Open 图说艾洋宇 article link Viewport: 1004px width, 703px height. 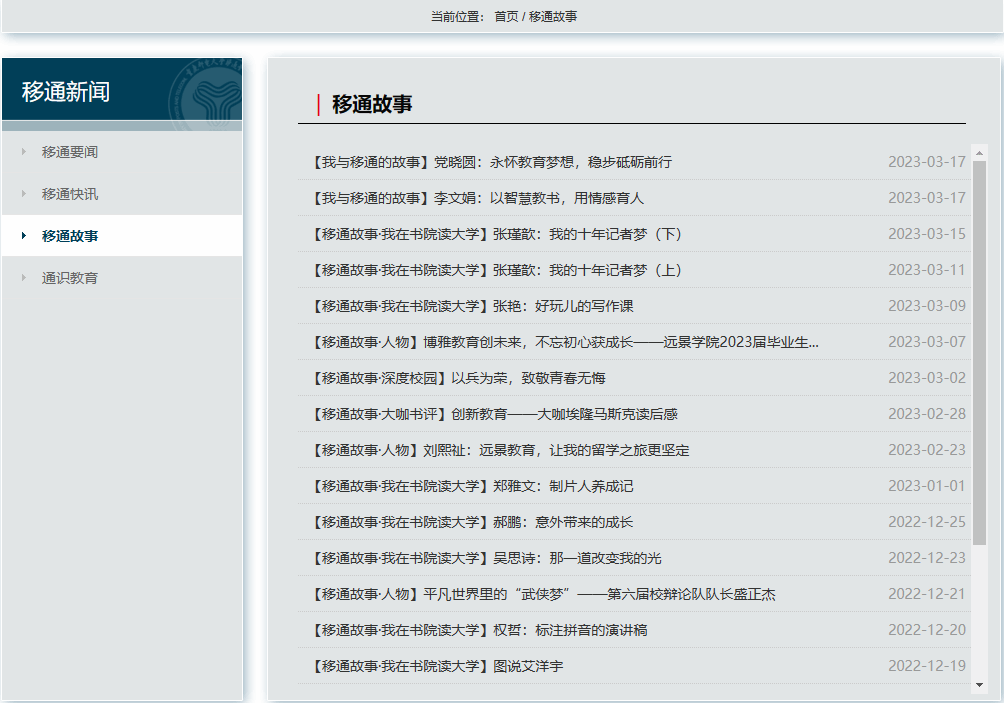pyautogui.click(x=437, y=666)
